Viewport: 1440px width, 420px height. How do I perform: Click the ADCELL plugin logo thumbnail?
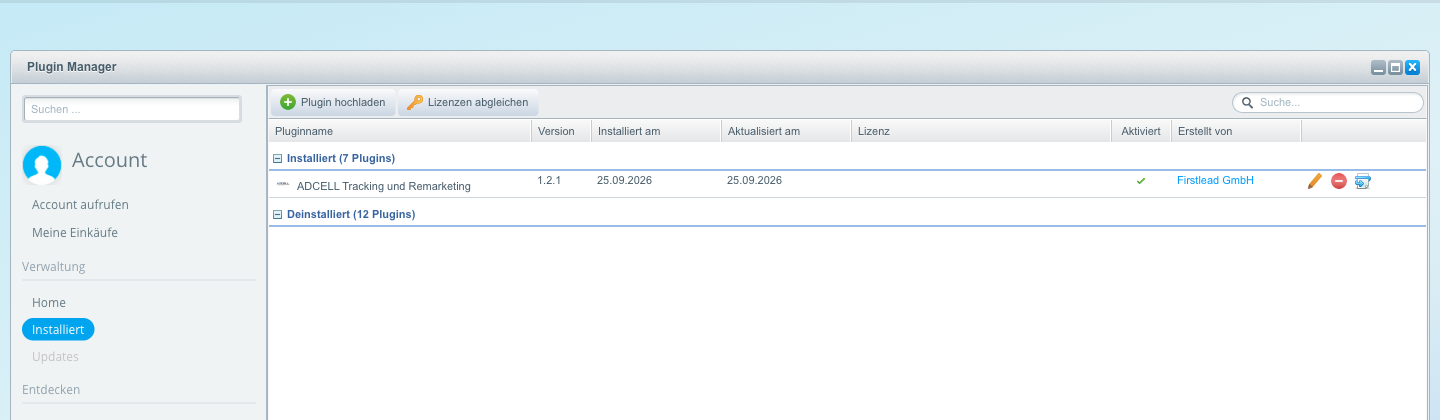click(x=282, y=185)
